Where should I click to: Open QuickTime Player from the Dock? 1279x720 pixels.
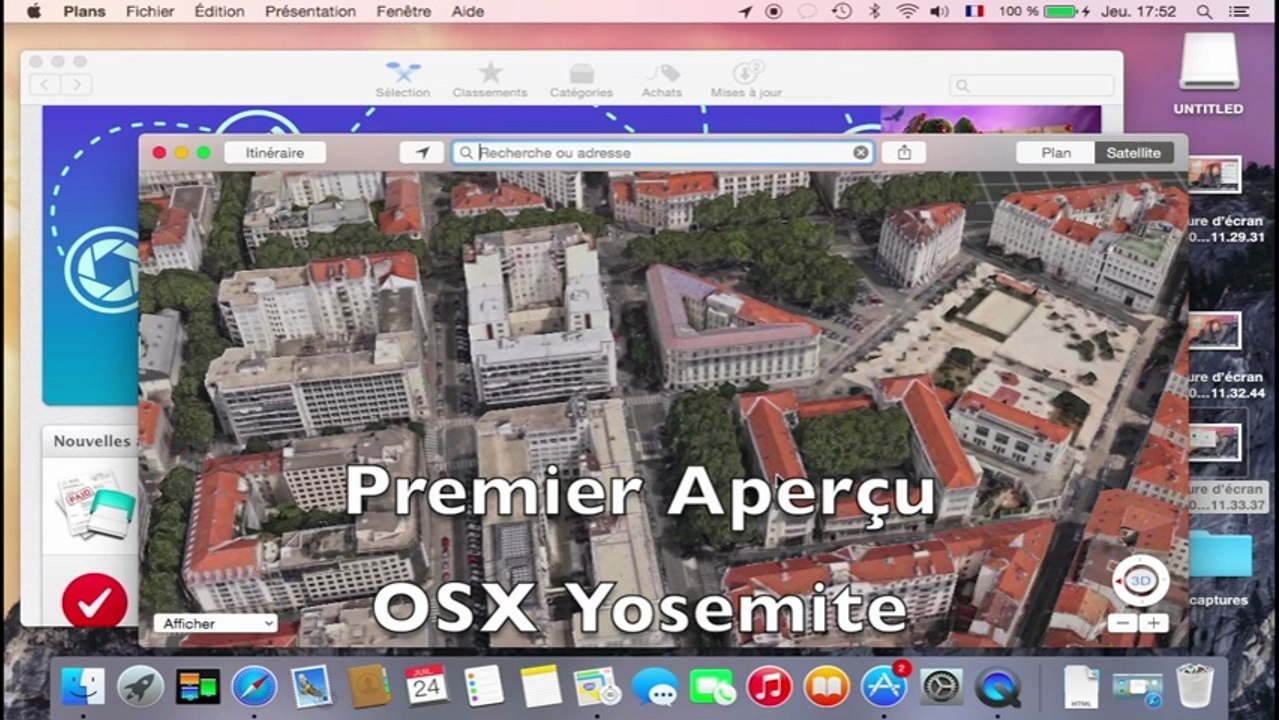click(998, 686)
